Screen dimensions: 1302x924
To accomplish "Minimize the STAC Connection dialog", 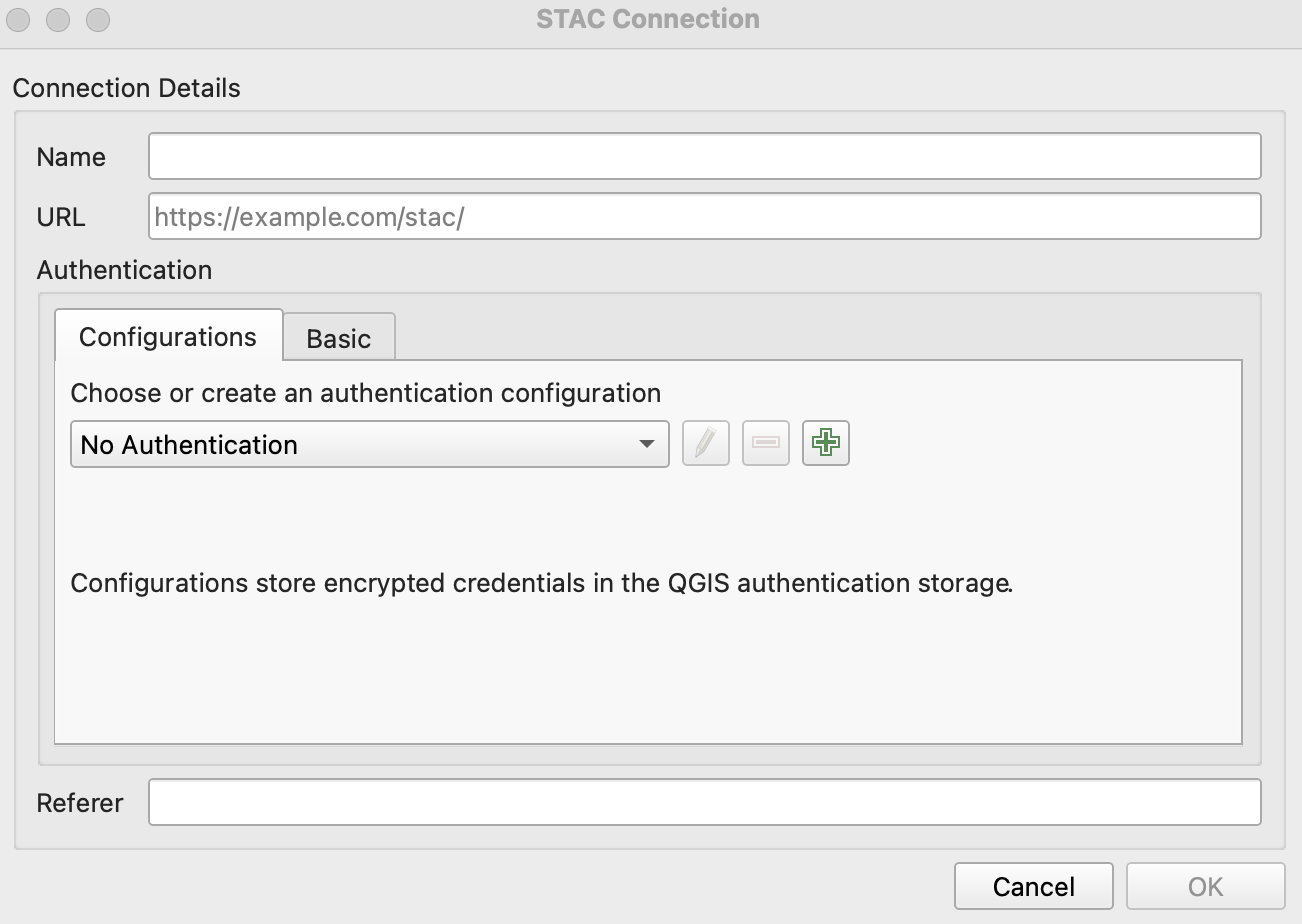I will (x=58, y=19).
